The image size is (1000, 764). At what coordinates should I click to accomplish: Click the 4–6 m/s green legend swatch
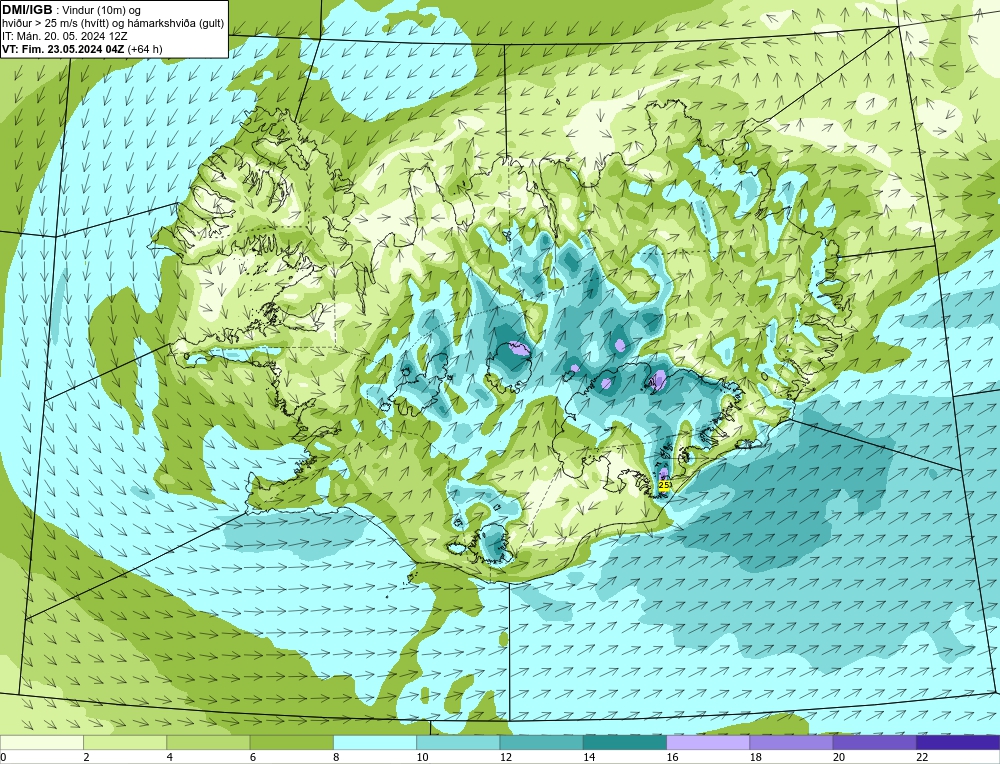pyautogui.click(x=209, y=742)
